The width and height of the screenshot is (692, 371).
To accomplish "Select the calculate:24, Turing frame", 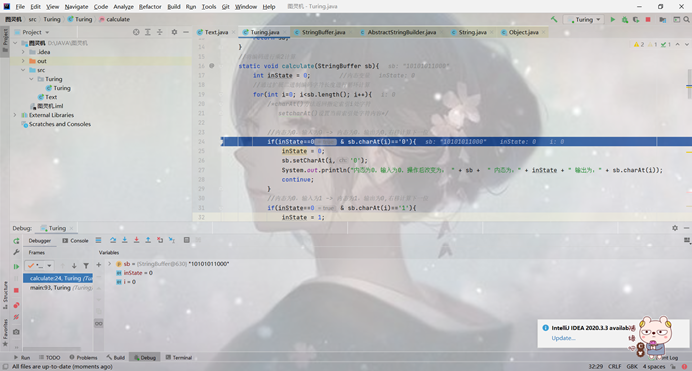I will pyautogui.click(x=58, y=278).
